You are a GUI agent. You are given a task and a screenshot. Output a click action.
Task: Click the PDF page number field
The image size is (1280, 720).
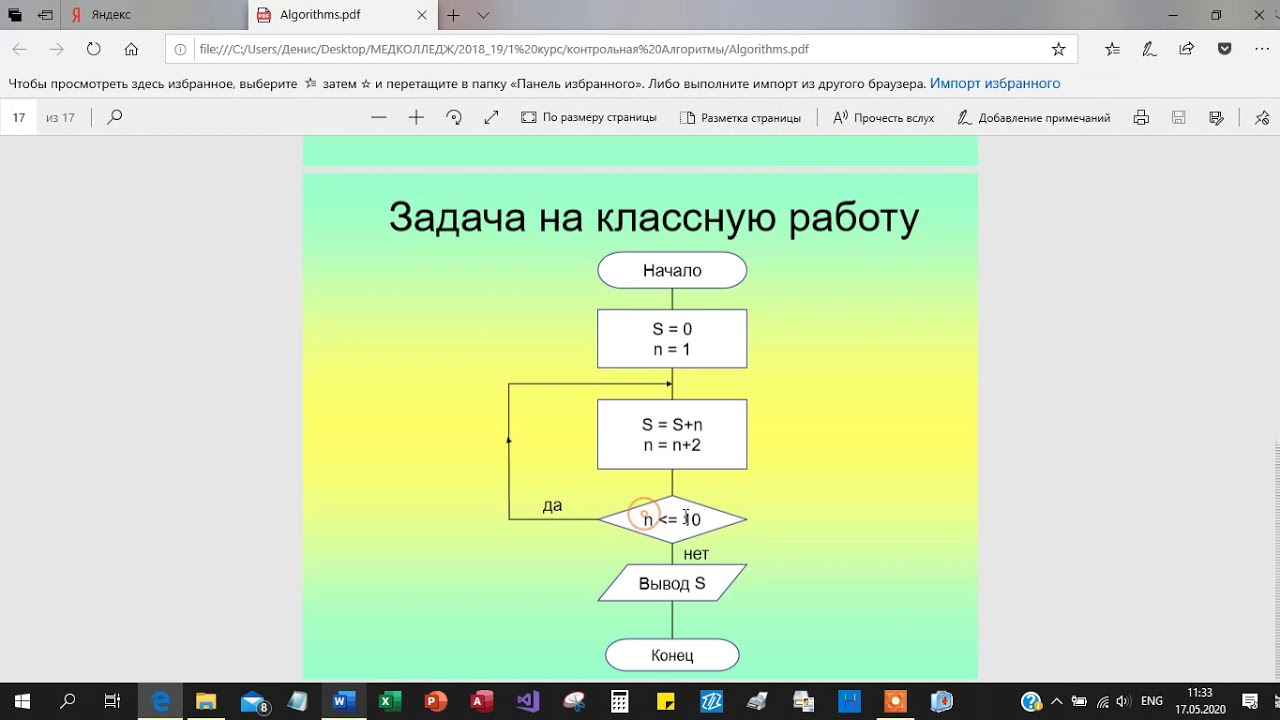[19, 117]
